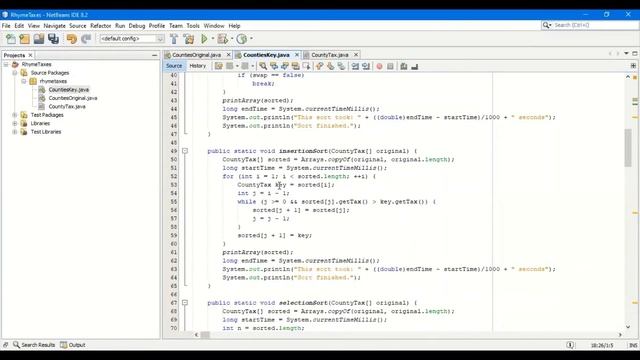Run the project with green arrow
This screenshot has height=360, width=640.
[x=204, y=39]
